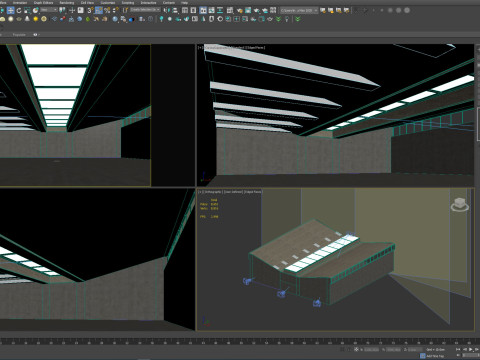Click the Z coordinate input field
Screen dimensions: 480x360
(415, 350)
